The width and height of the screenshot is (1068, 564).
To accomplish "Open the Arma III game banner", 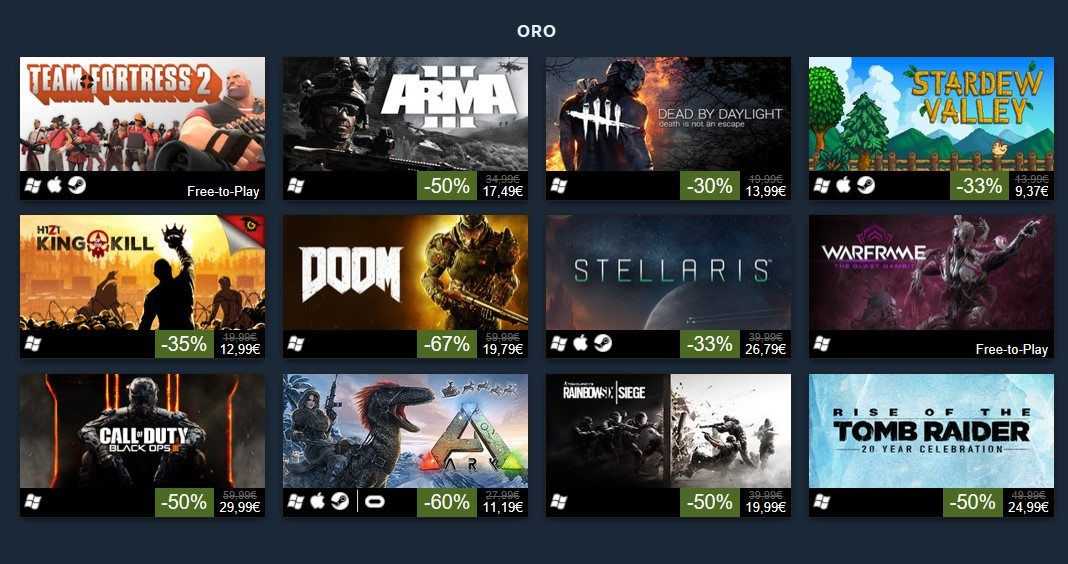I will pos(405,114).
